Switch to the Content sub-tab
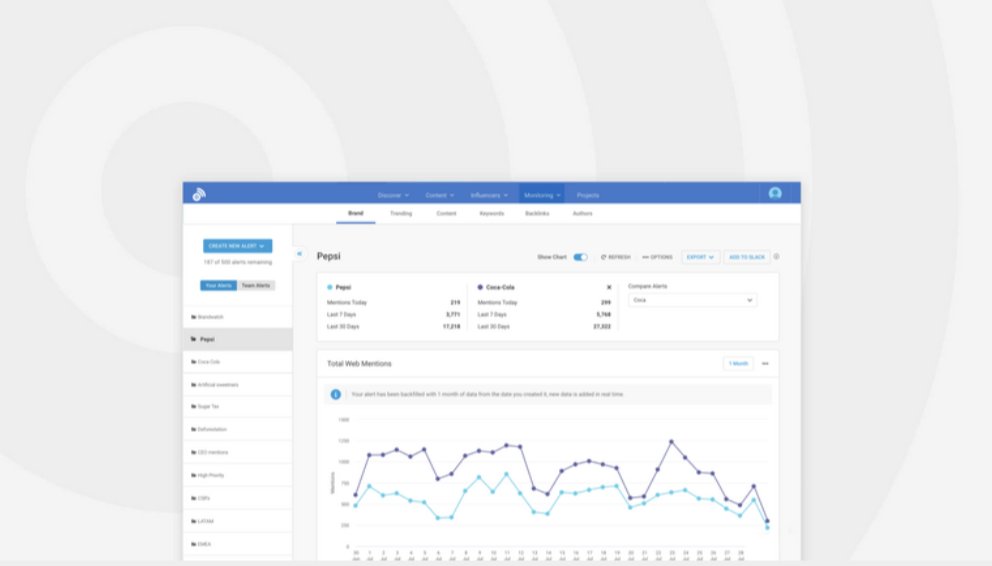The image size is (992, 566). coord(446,214)
